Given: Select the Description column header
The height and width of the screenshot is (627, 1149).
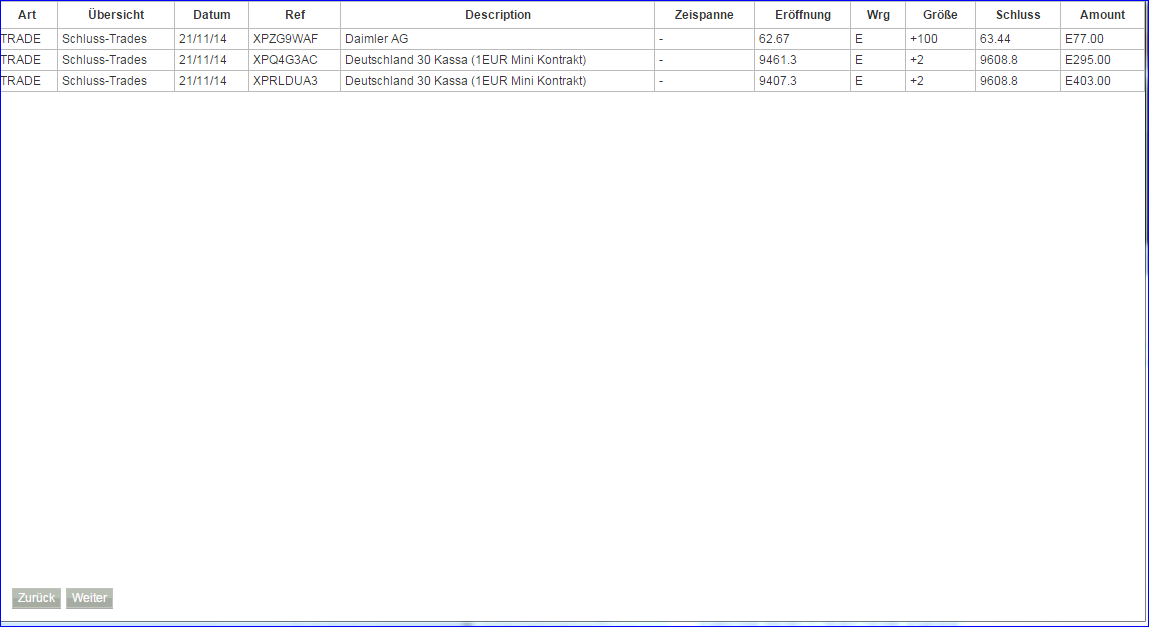Looking at the screenshot, I should pyautogui.click(x=498, y=15).
